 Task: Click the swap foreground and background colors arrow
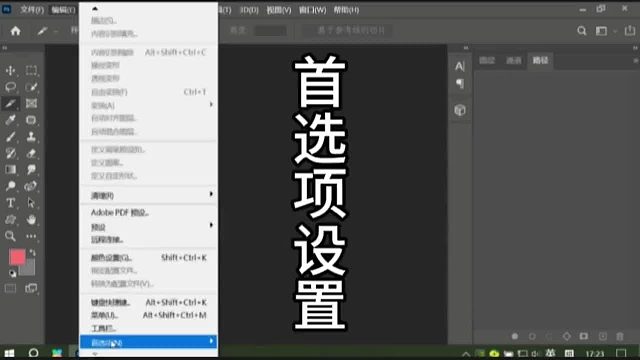click(x=33, y=253)
